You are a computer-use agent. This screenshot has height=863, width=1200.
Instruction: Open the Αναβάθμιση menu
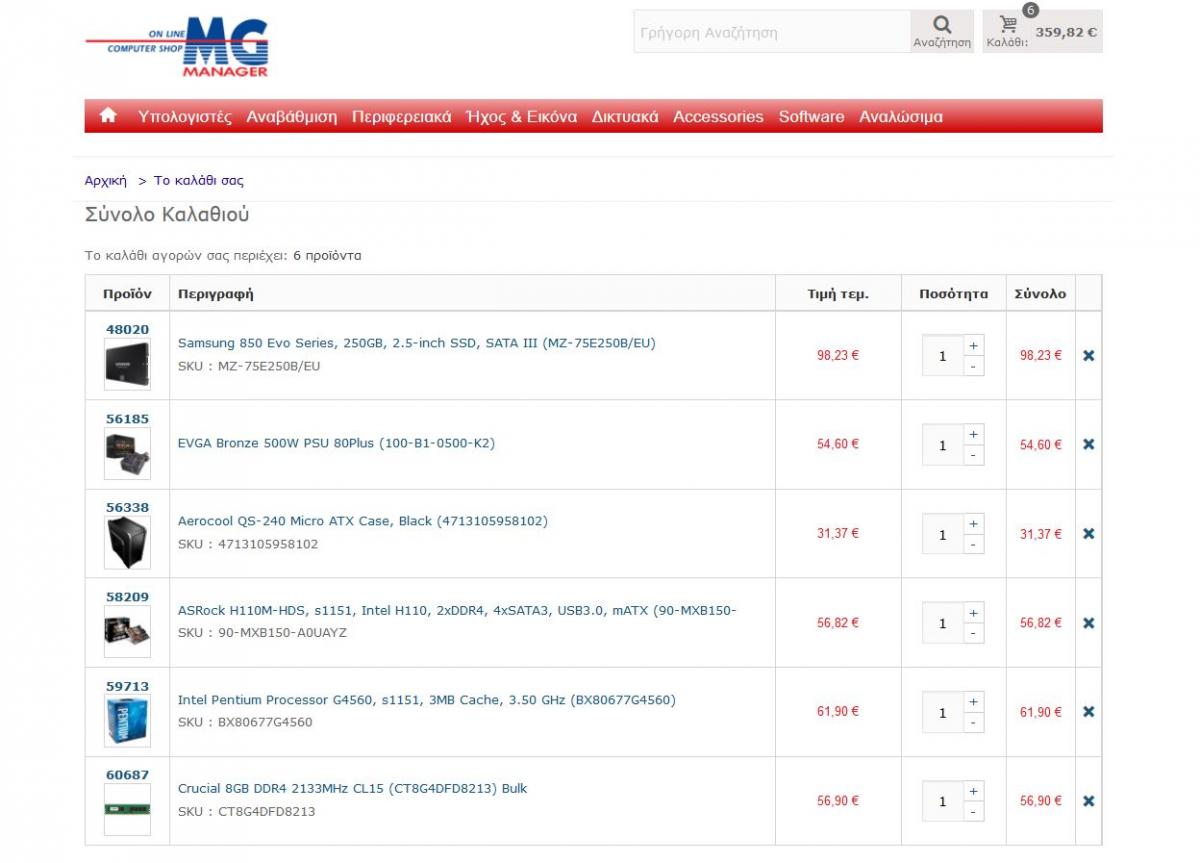(292, 117)
